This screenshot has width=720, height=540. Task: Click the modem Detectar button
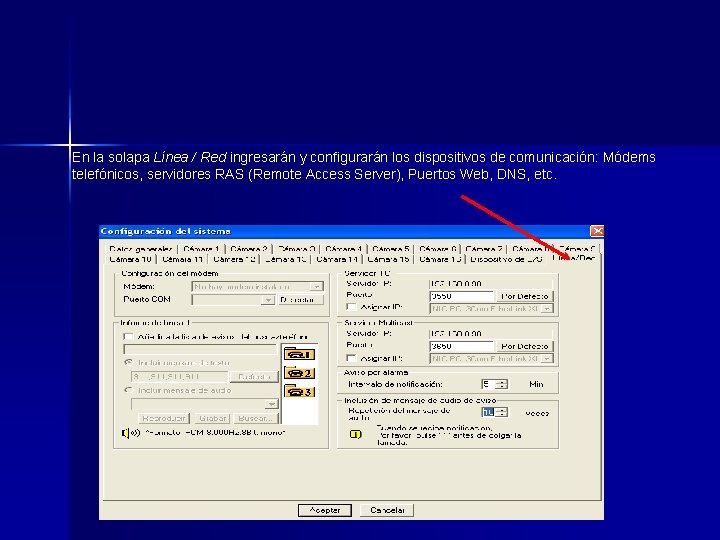click(301, 300)
